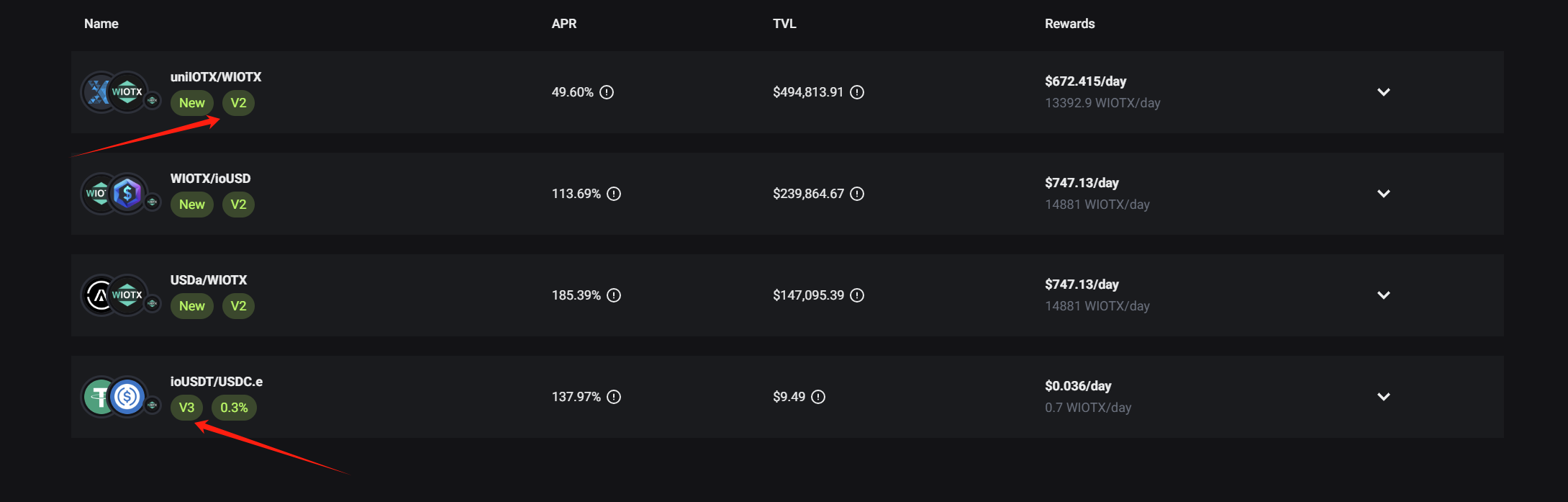This screenshot has width=1568, height=502.
Task: Expand the WIOTX/ioUSD pool details
Action: point(1383,194)
